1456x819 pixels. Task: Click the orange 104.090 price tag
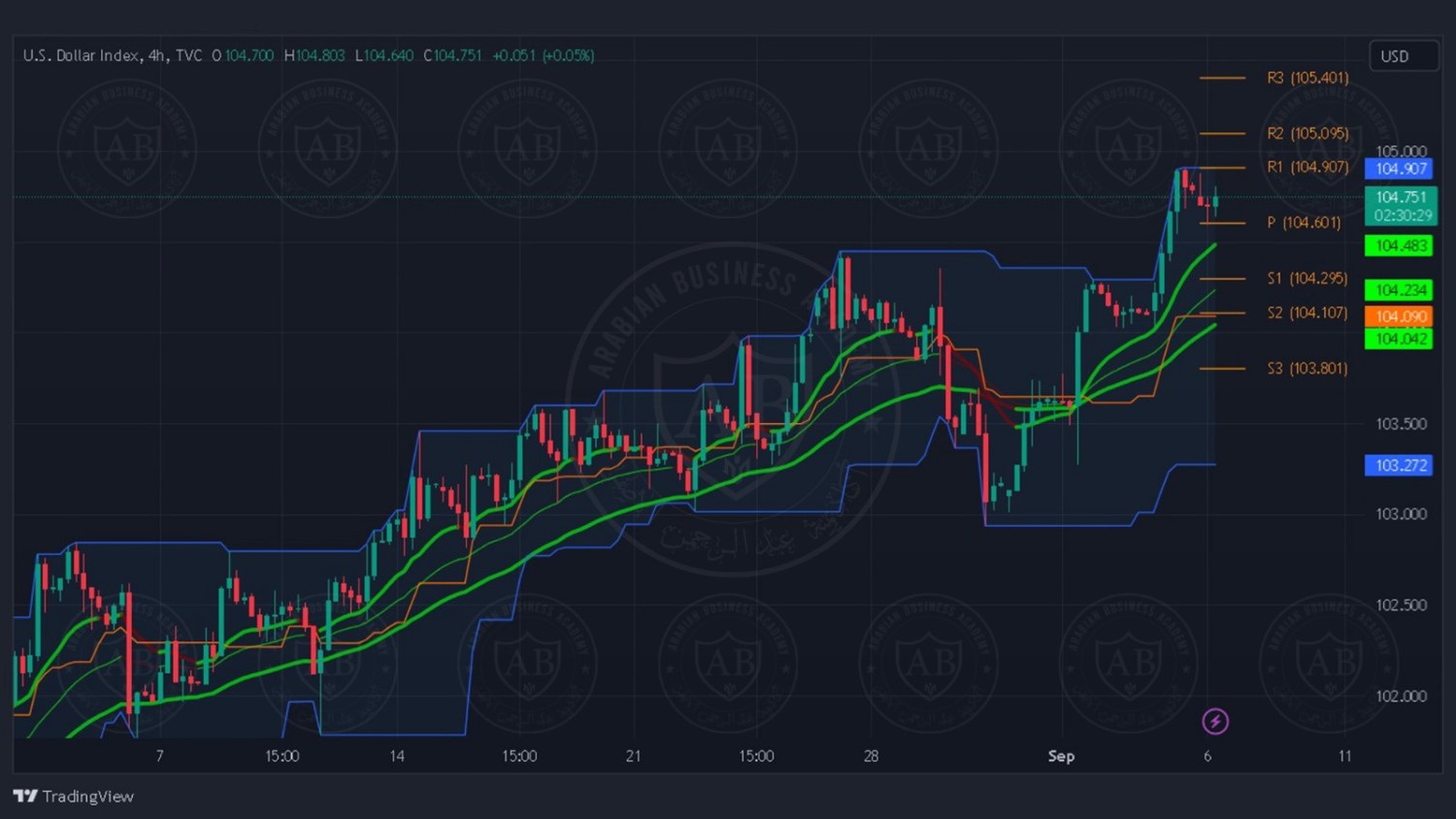coord(1400,316)
